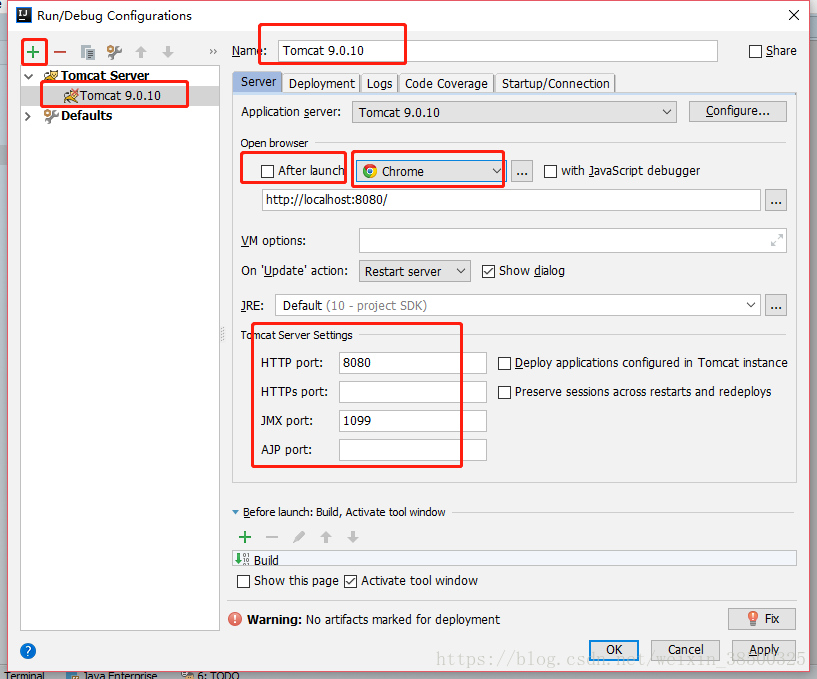The height and width of the screenshot is (679, 817).
Task: Move the before-launch task up
Action: [x=326, y=537]
